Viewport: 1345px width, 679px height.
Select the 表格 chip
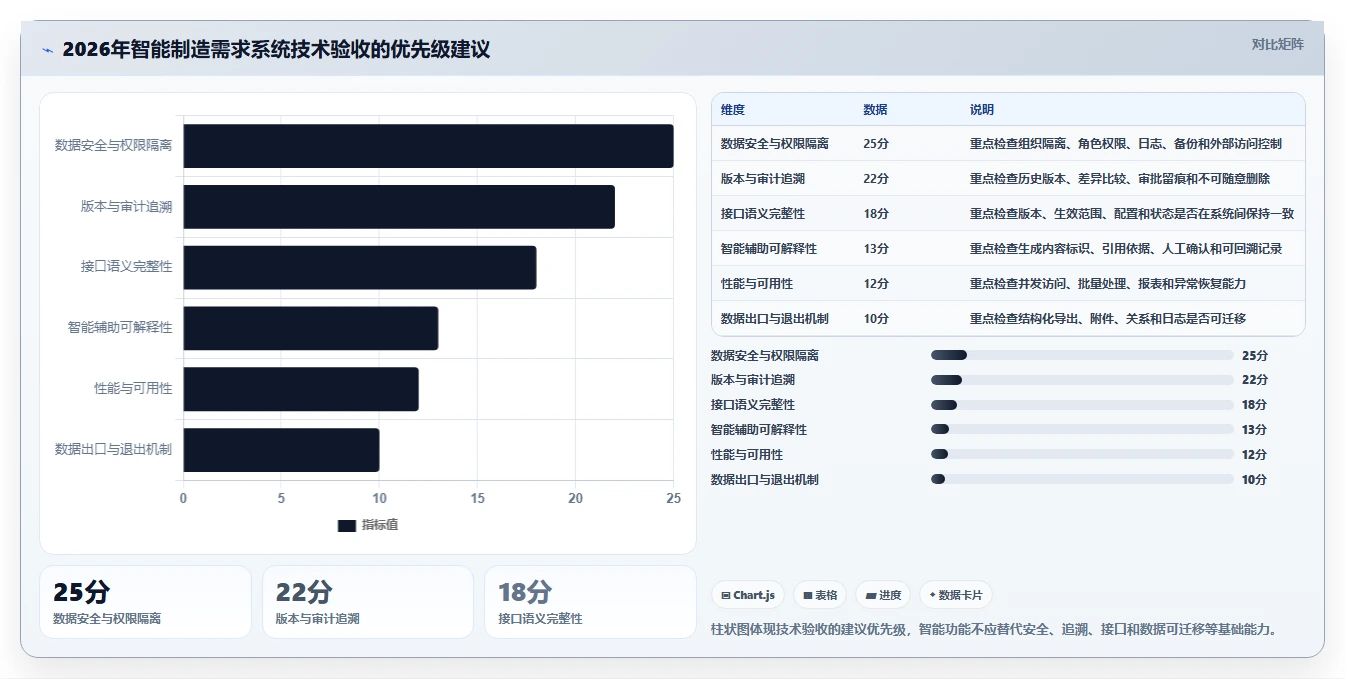[820, 595]
